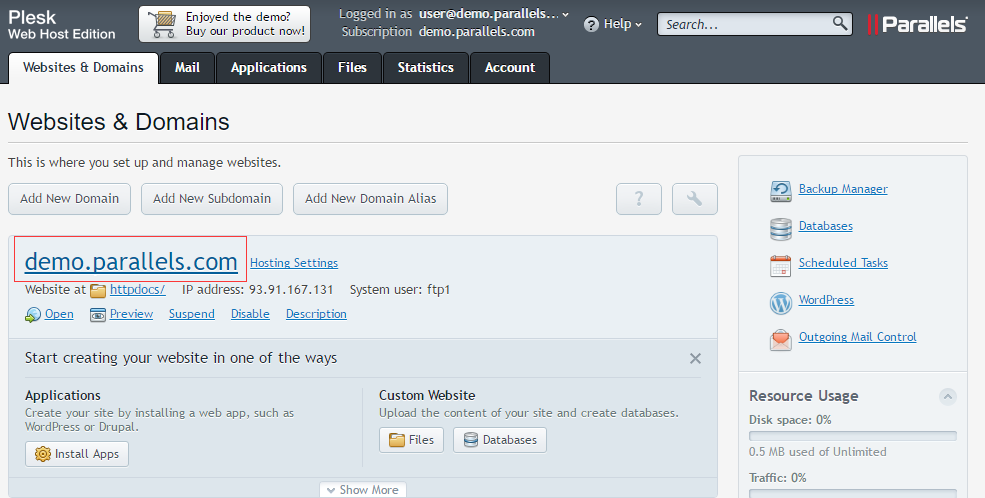Open the Scheduled Tasks link
Viewport: 985px width, 498px height.
pos(843,263)
